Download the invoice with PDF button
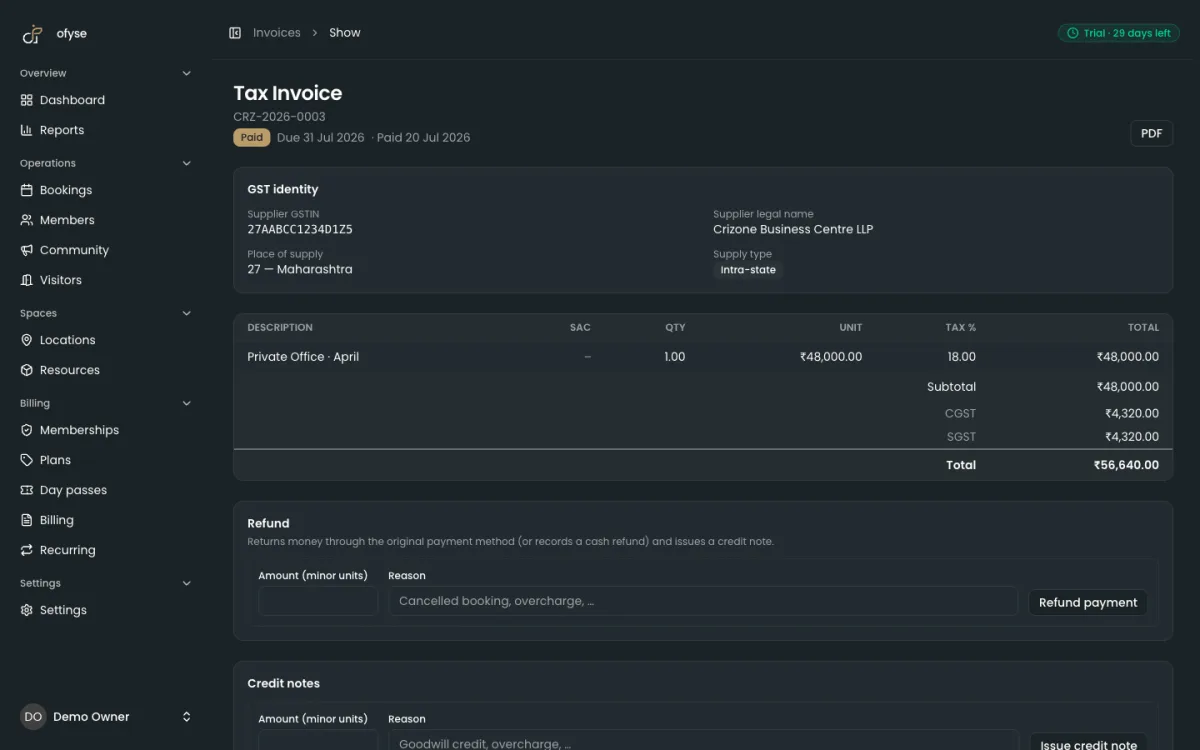Screen dimensions: 1200x750 pyautogui.click(x=1151, y=133)
